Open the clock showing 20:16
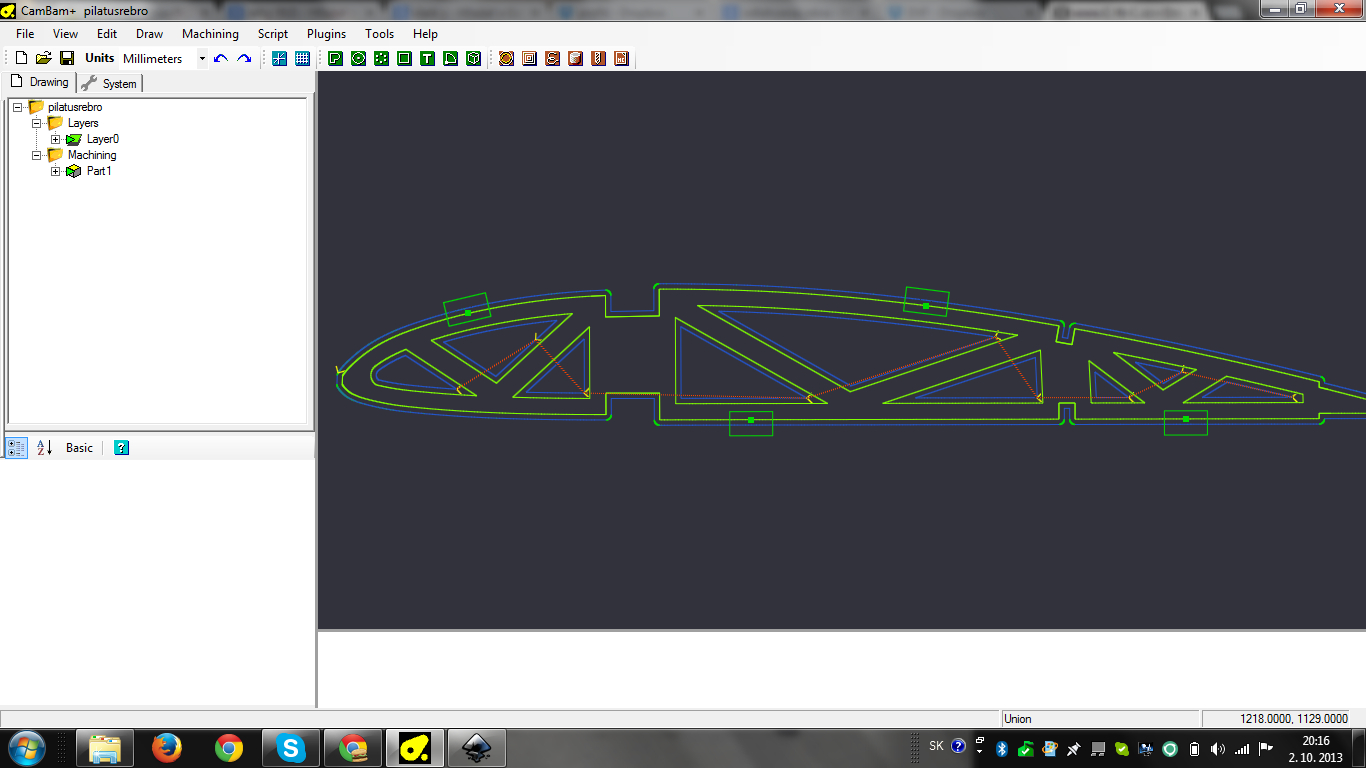1366x768 pixels. point(1316,749)
